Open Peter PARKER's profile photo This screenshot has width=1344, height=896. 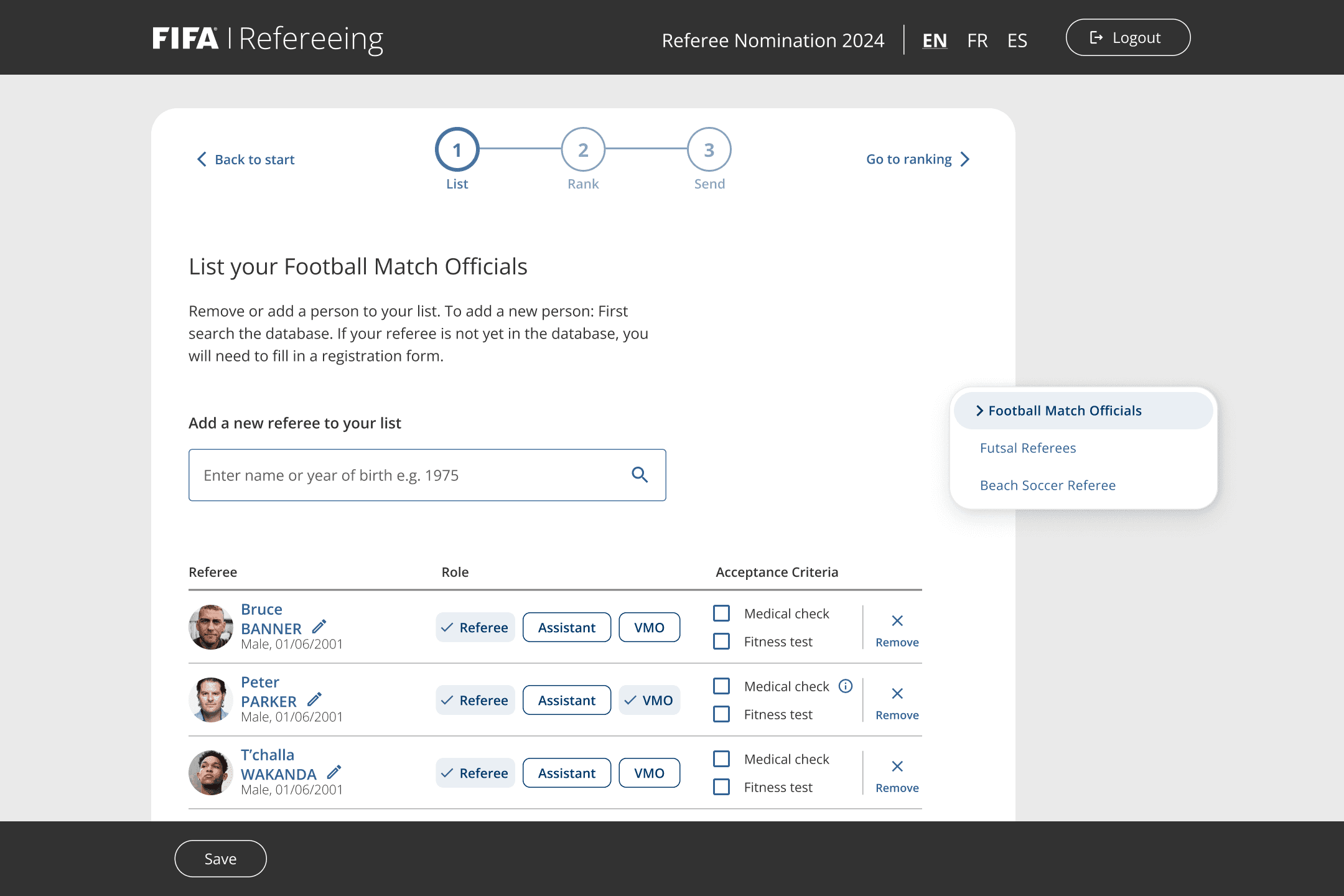[x=211, y=699]
